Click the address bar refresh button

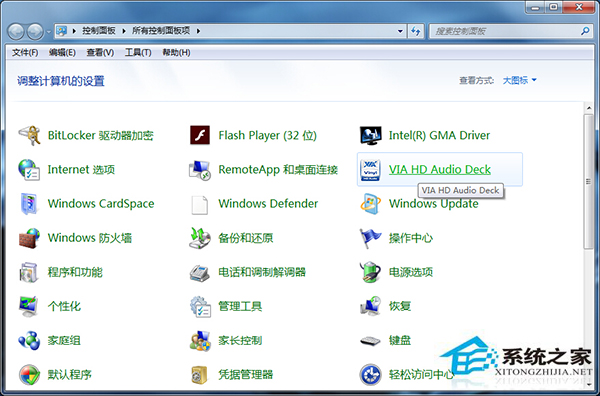tap(416, 31)
